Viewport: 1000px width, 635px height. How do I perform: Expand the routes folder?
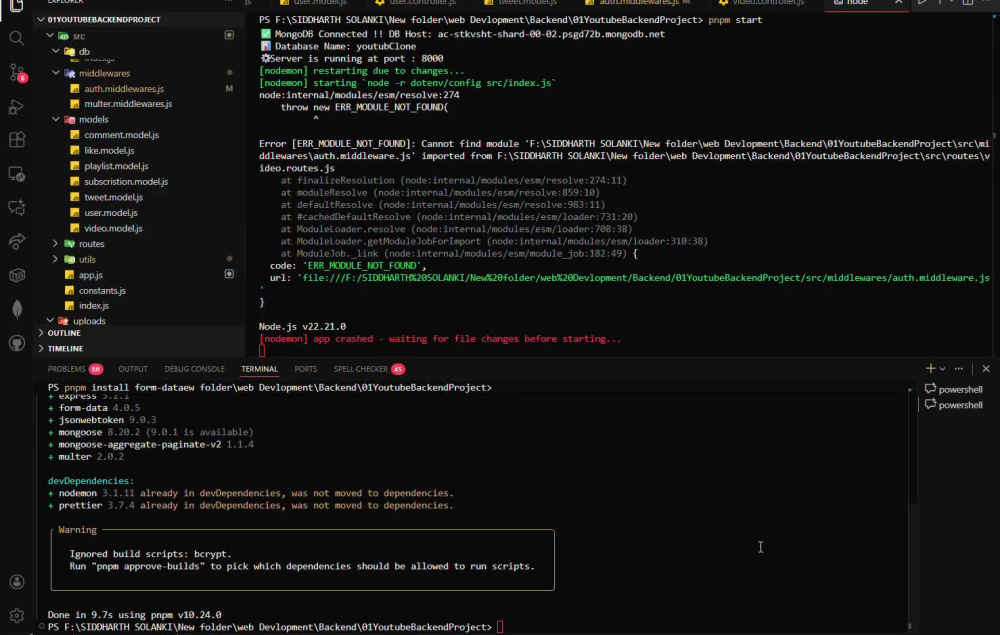[x=55, y=244]
